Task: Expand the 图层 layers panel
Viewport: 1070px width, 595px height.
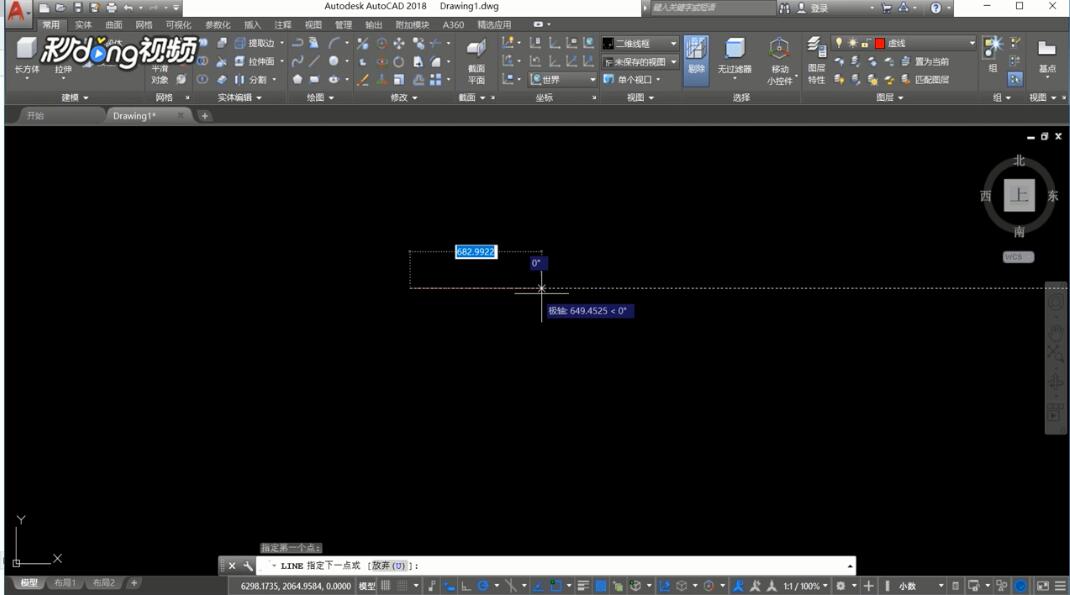Action: click(x=889, y=98)
